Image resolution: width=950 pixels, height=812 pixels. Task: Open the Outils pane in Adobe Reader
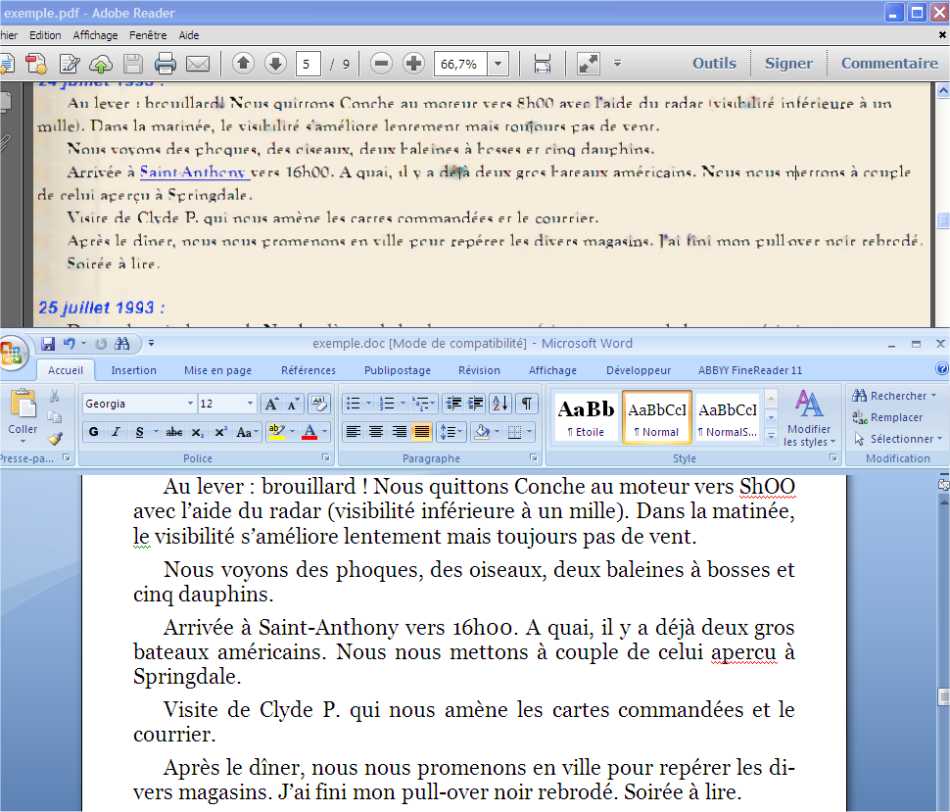[x=714, y=63]
